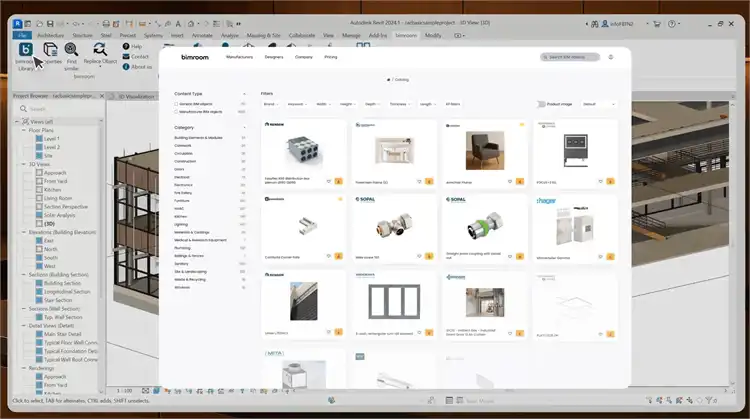The height and width of the screenshot is (419, 750).
Task: Open Pricing in bimroom navigation
Action: [x=331, y=57]
